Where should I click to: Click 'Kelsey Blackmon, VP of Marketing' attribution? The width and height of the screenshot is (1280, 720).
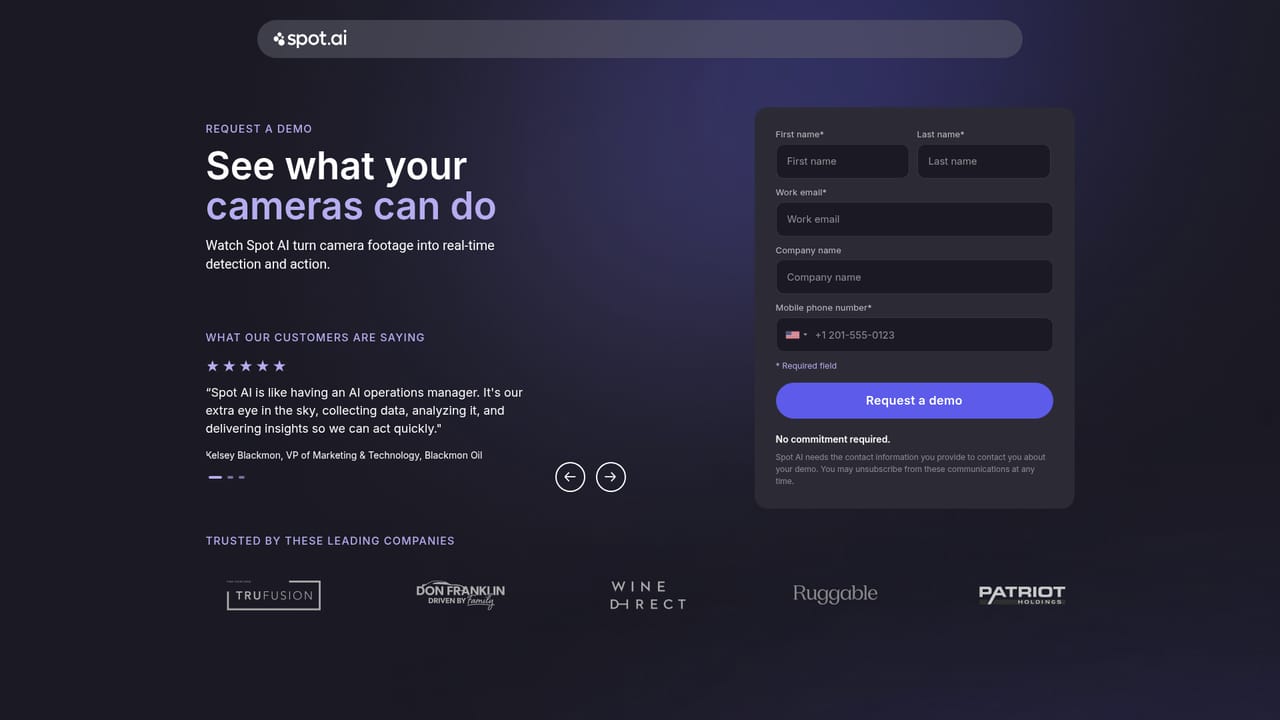(x=344, y=455)
